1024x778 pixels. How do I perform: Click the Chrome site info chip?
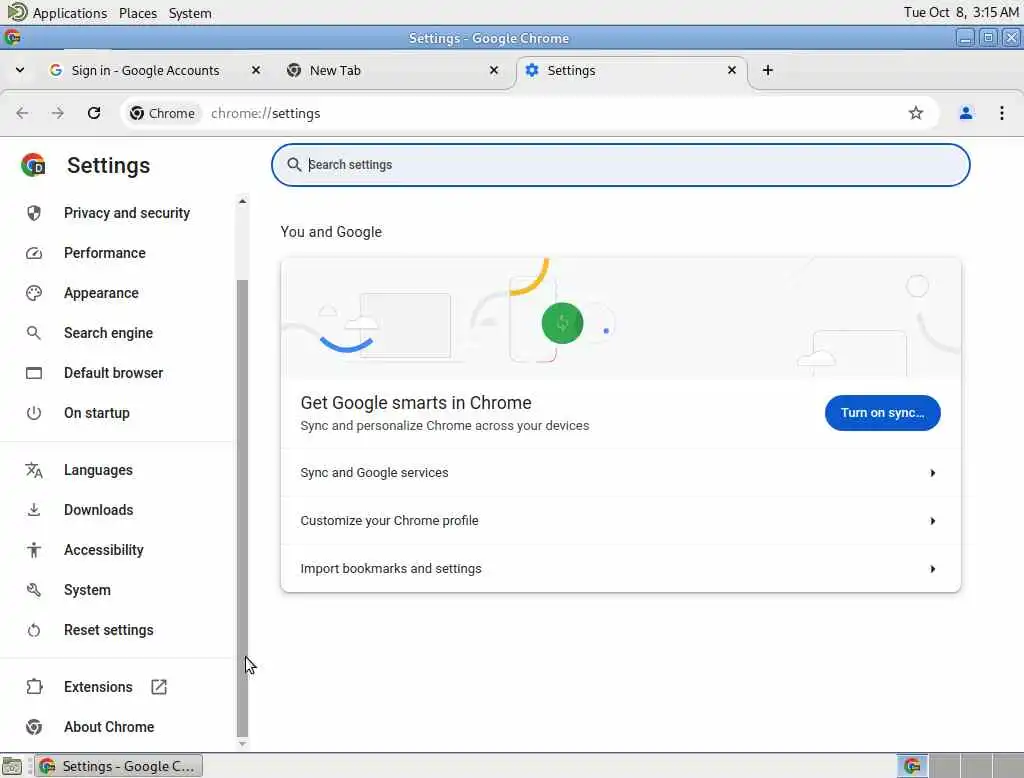click(163, 113)
